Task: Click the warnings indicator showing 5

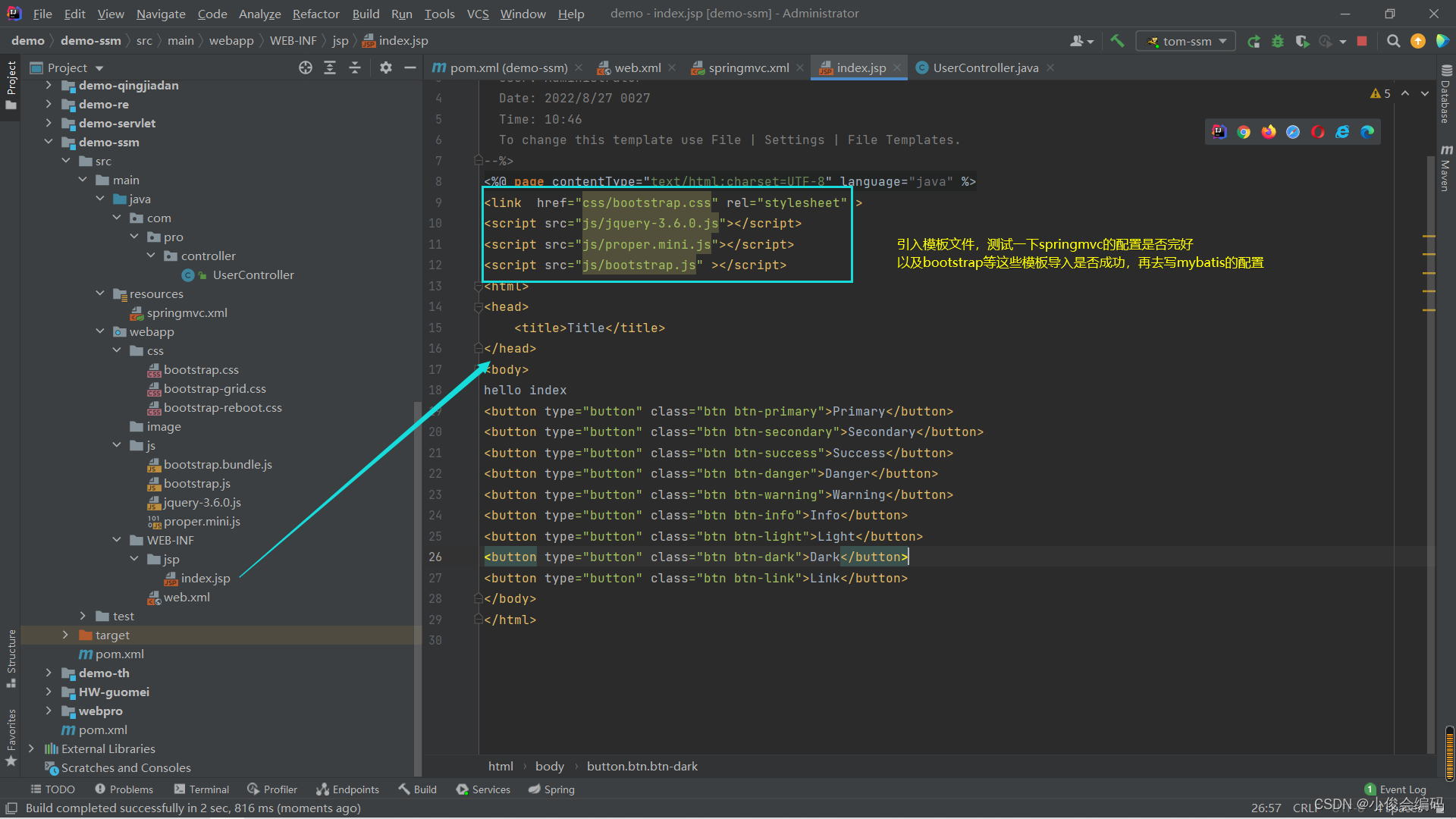Action: coord(1380,93)
